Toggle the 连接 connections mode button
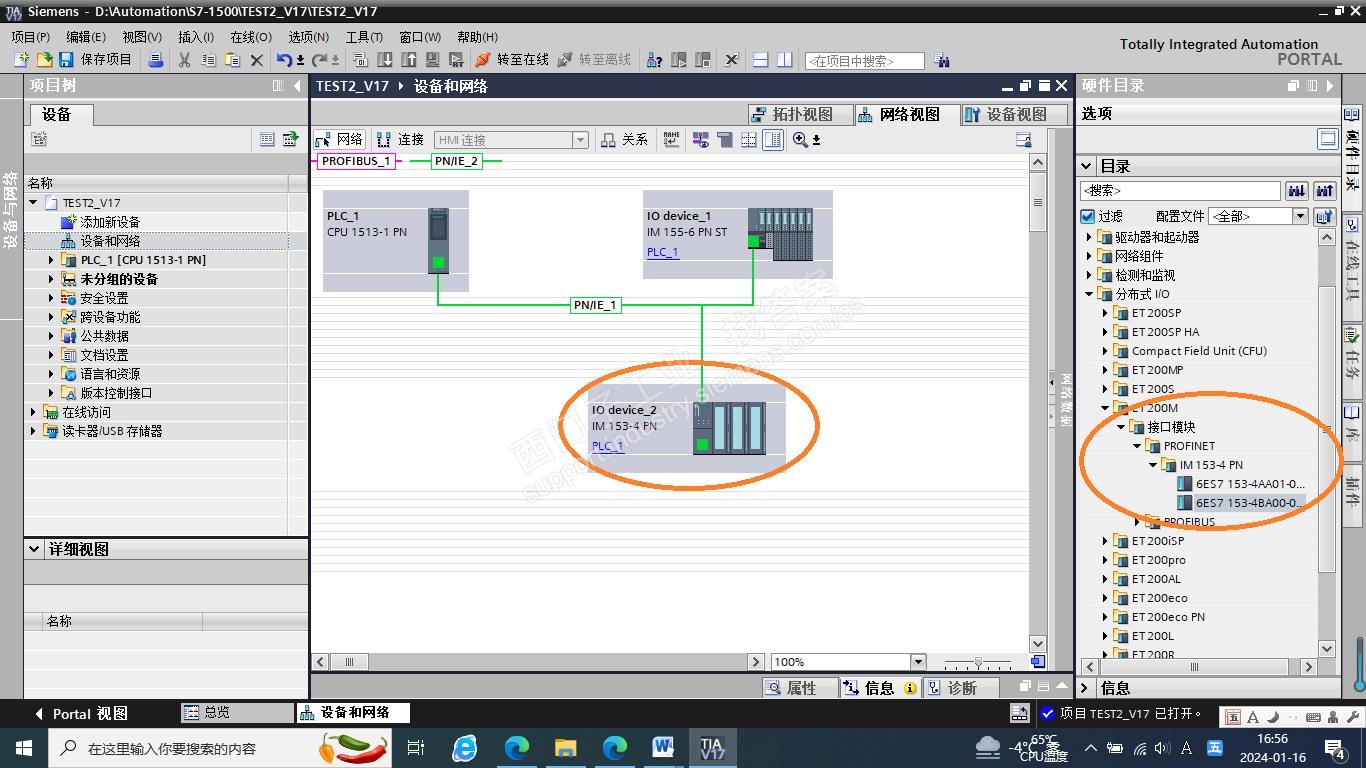1366x768 pixels. point(400,140)
